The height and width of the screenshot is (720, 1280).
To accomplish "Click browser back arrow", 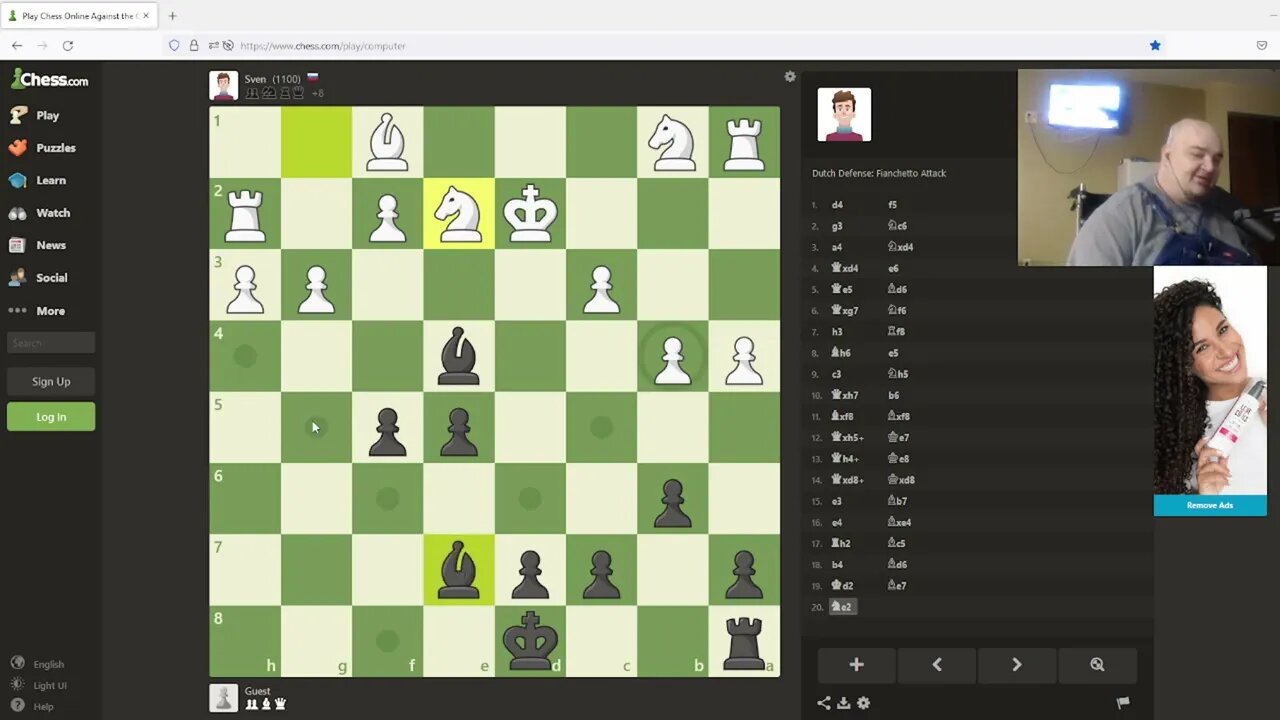I will [17, 45].
